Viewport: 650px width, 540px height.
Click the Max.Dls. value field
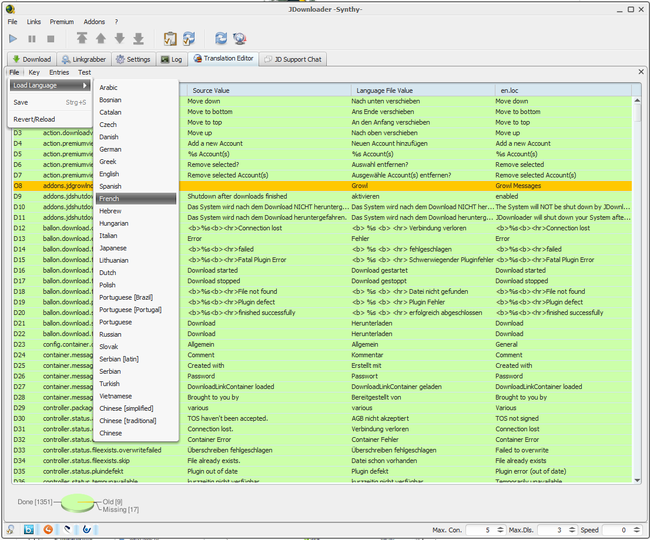point(553,530)
